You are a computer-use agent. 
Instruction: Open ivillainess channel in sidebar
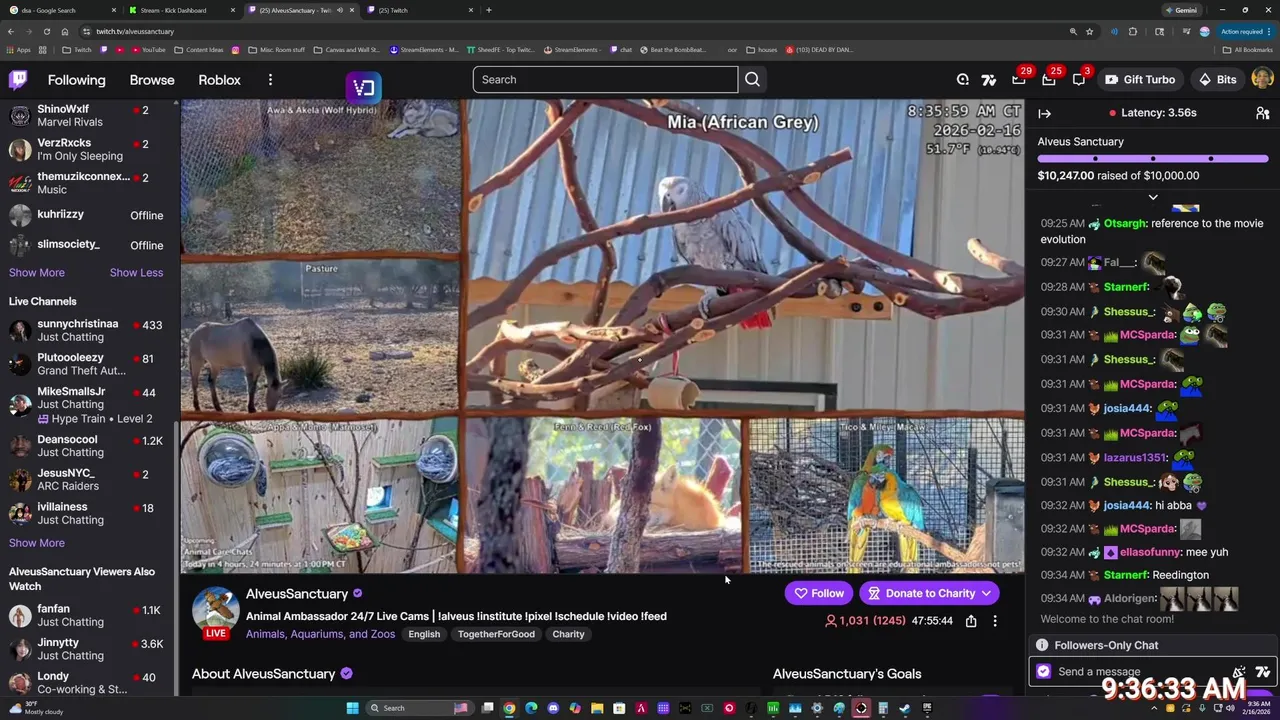pyautogui.click(x=88, y=514)
